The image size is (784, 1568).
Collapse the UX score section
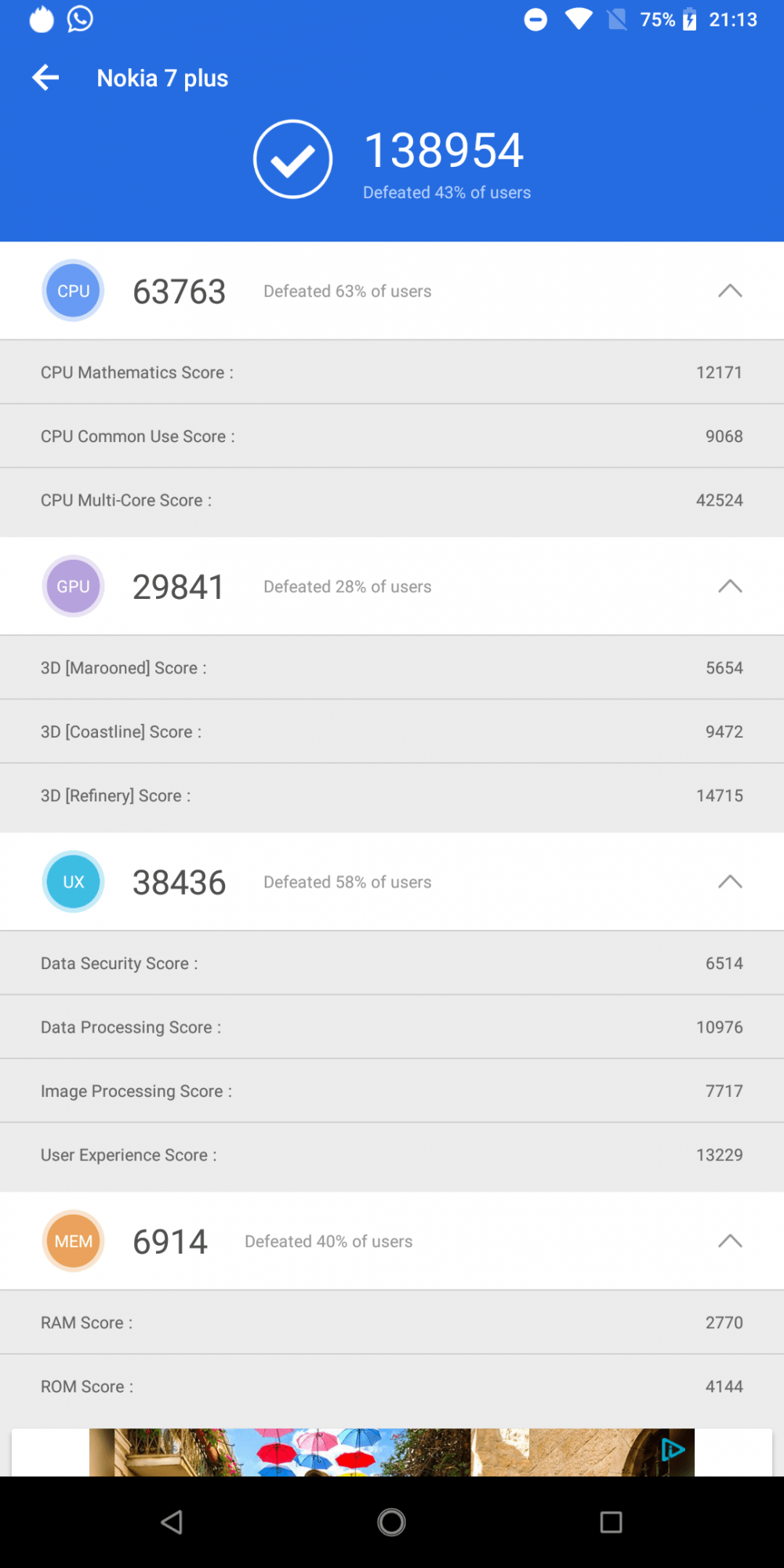(x=730, y=882)
